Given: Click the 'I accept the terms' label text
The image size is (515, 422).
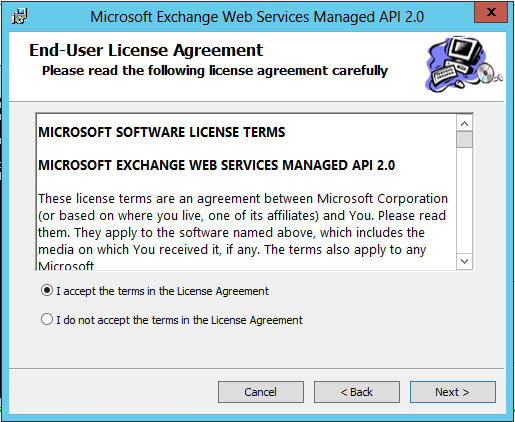Looking at the screenshot, I should pyautogui.click(x=162, y=291).
